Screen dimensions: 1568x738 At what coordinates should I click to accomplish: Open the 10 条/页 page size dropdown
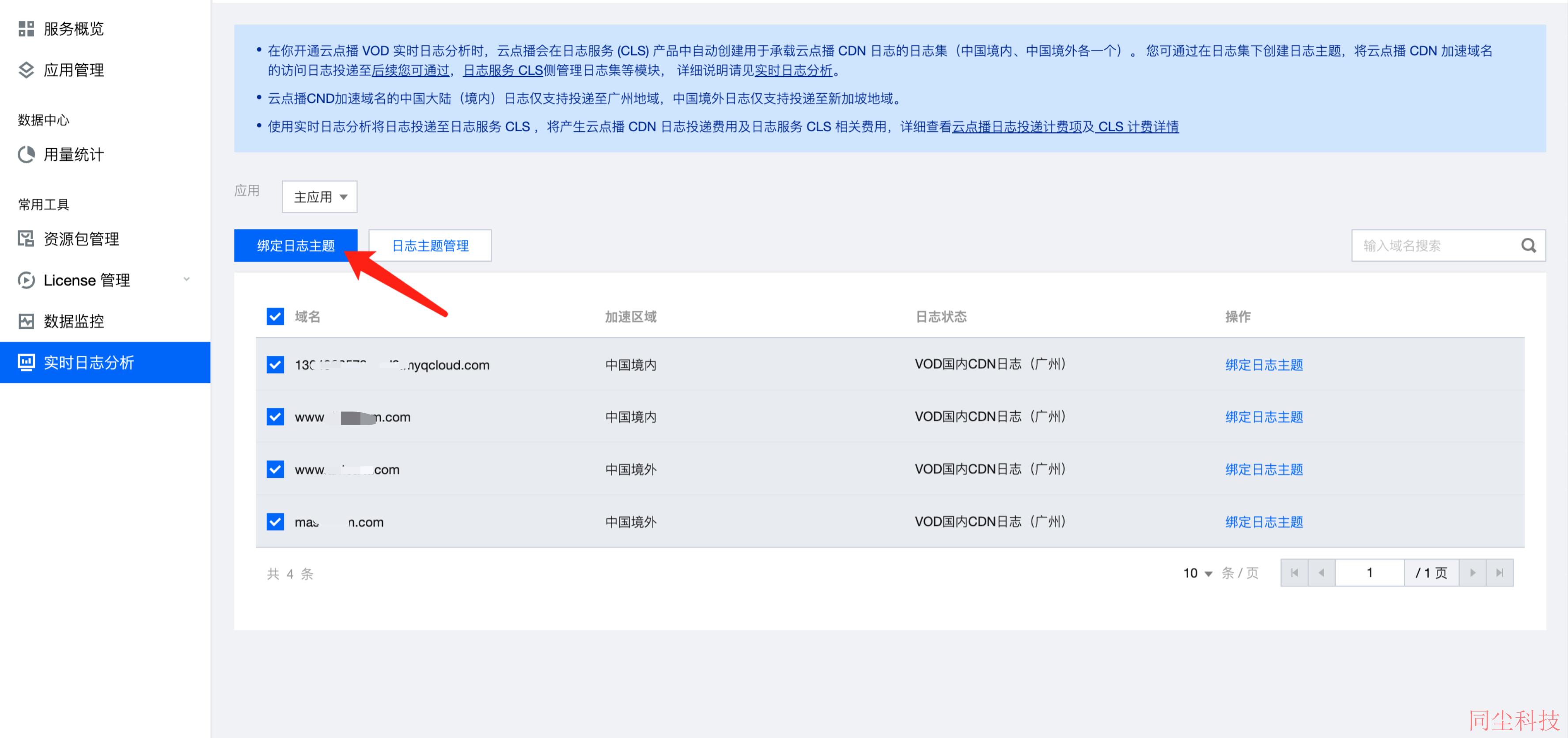pos(1197,573)
